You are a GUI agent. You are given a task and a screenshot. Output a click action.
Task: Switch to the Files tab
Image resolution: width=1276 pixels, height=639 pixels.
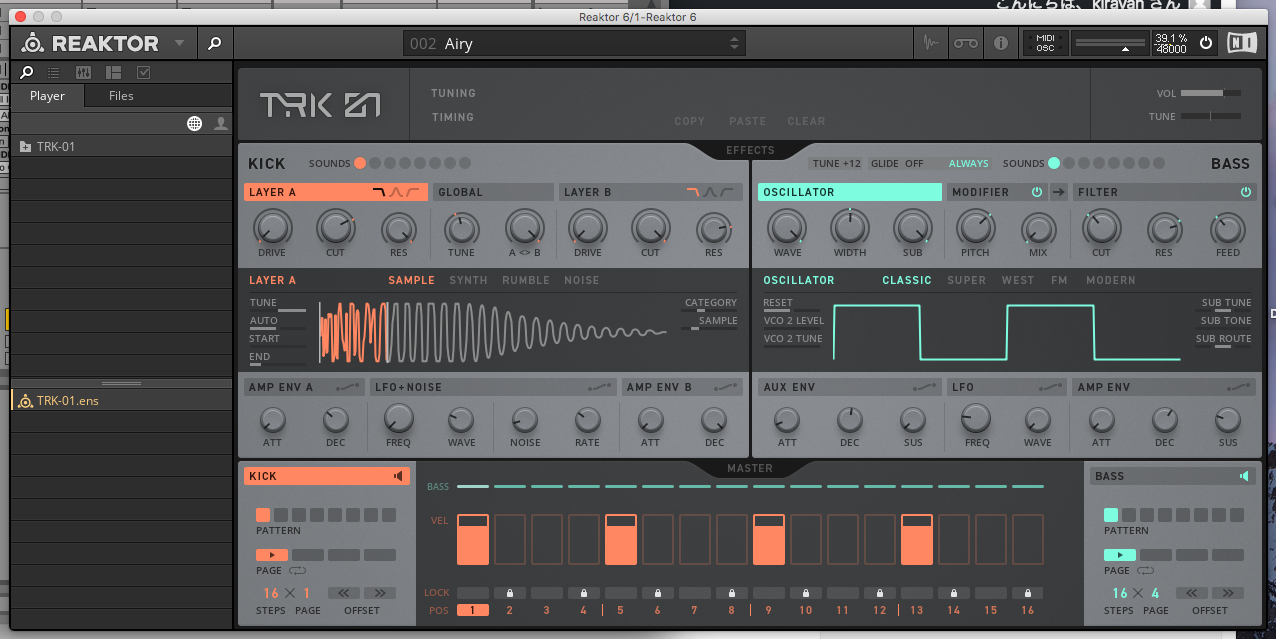[121, 96]
